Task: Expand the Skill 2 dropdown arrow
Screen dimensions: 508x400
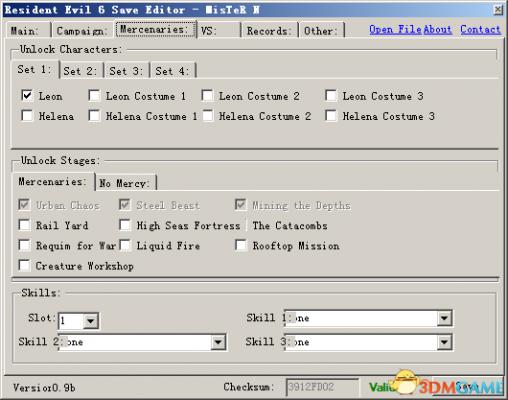Action: [x=218, y=342]
